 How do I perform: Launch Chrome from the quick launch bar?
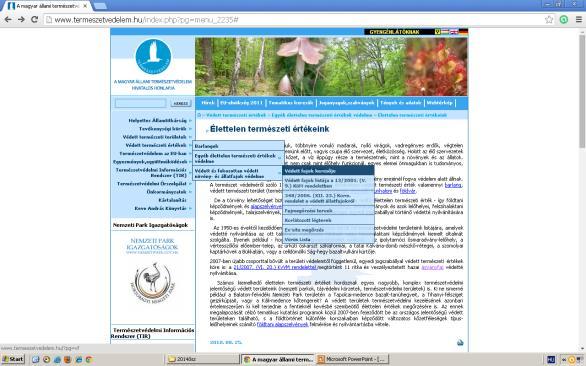[89, 359]
